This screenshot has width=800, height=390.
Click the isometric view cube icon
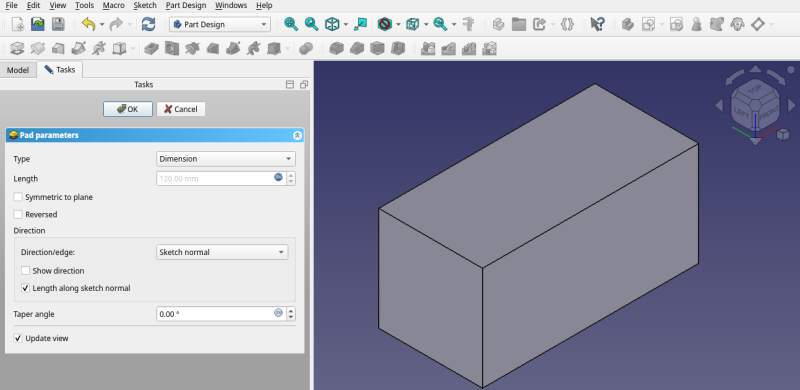point(332,24)
